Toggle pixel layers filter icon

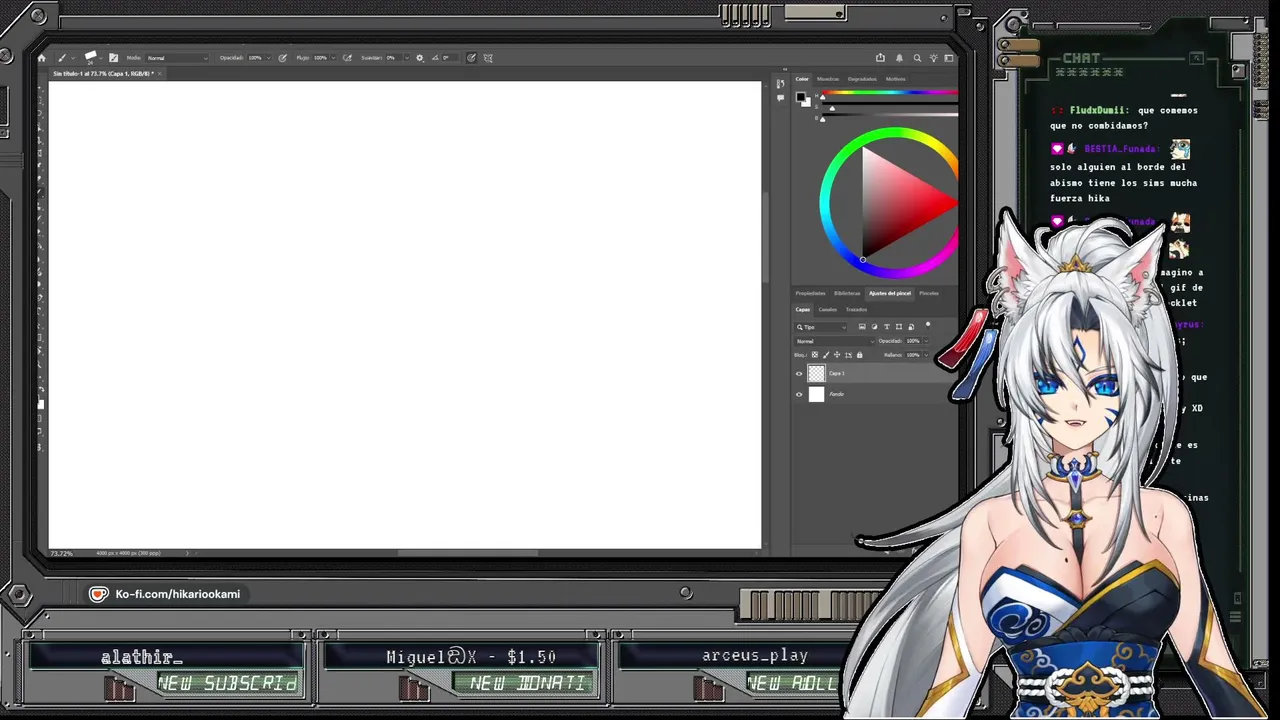pyautogui.click(x=863, y=327)
